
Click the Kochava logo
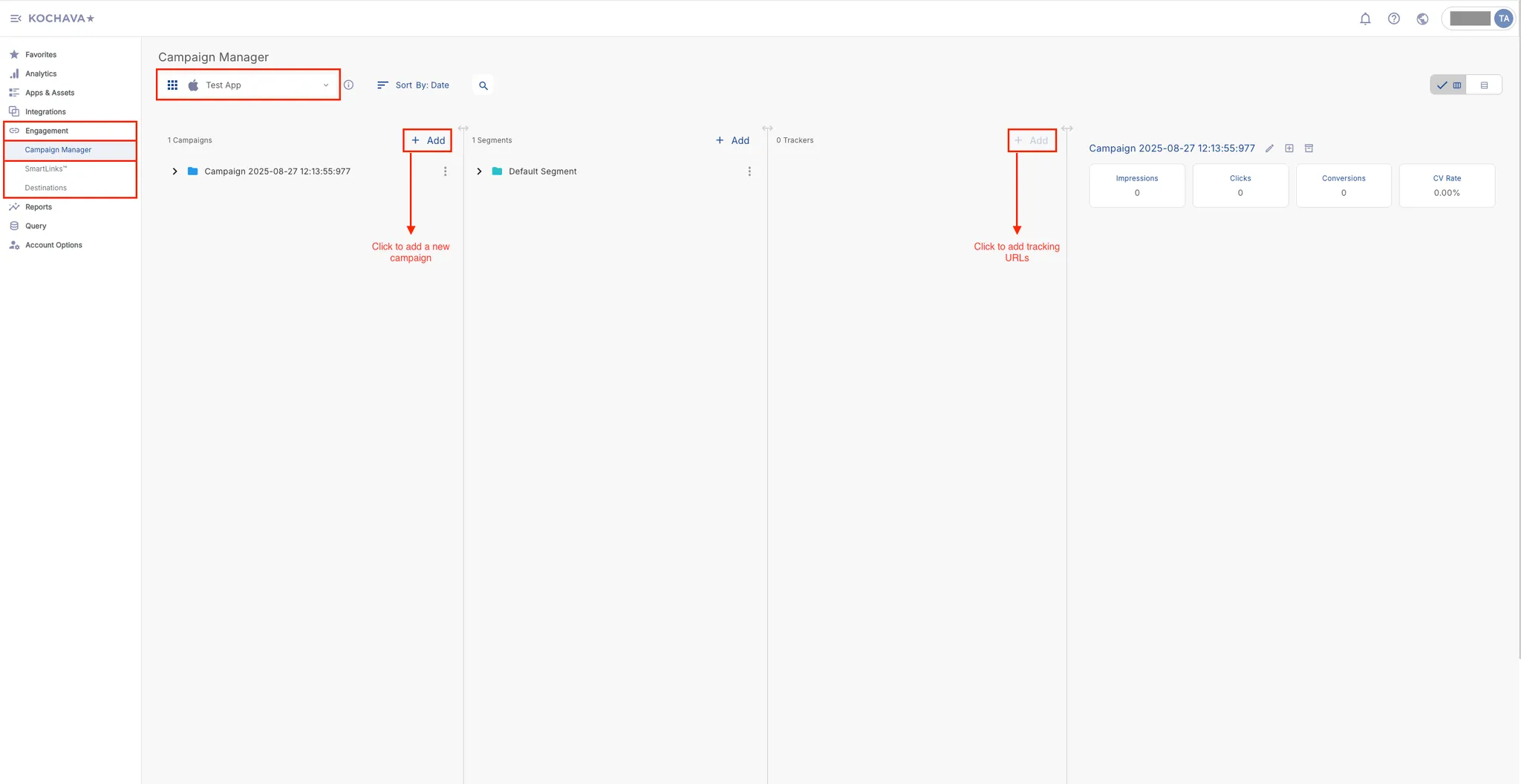[x=62, y=19]
